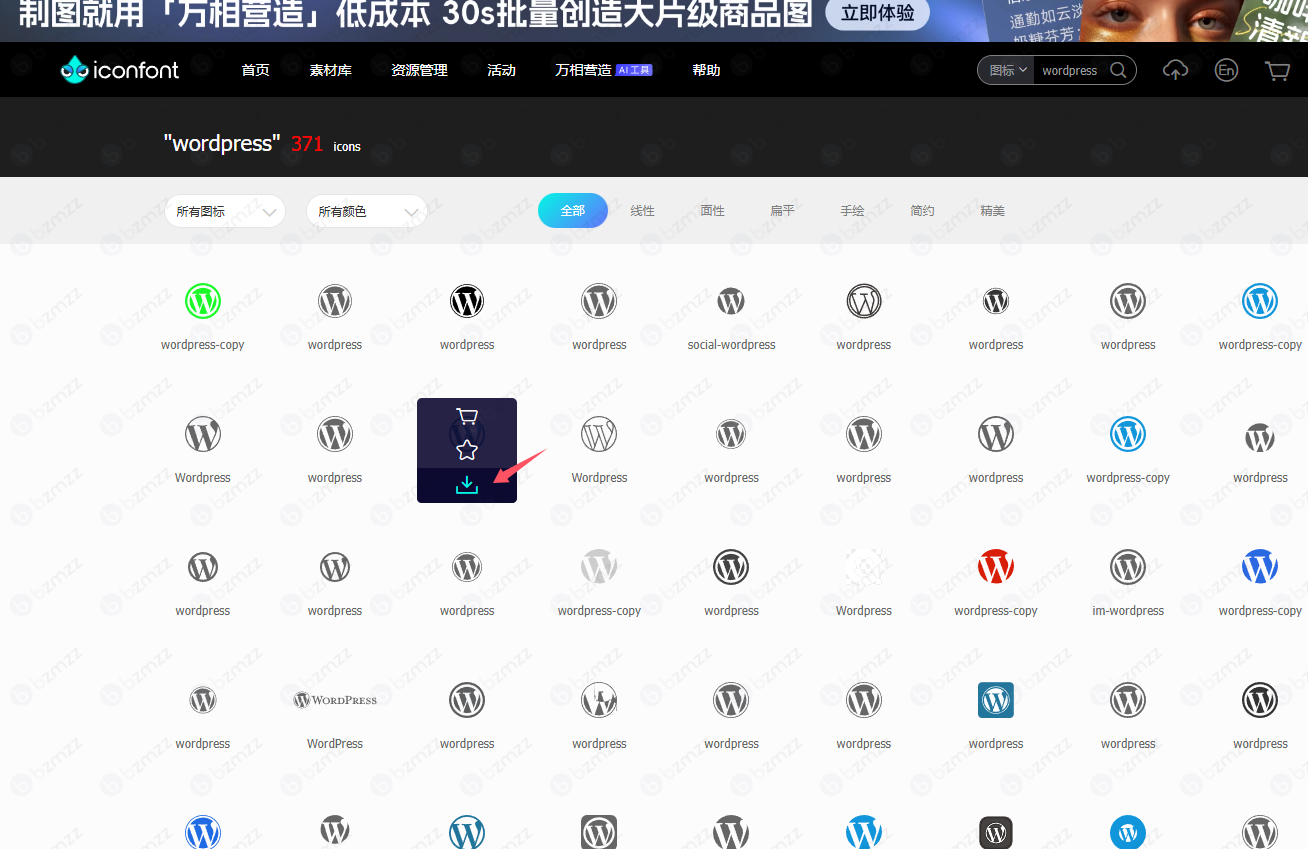Switch to the 线性 style tab

(643, 211)
